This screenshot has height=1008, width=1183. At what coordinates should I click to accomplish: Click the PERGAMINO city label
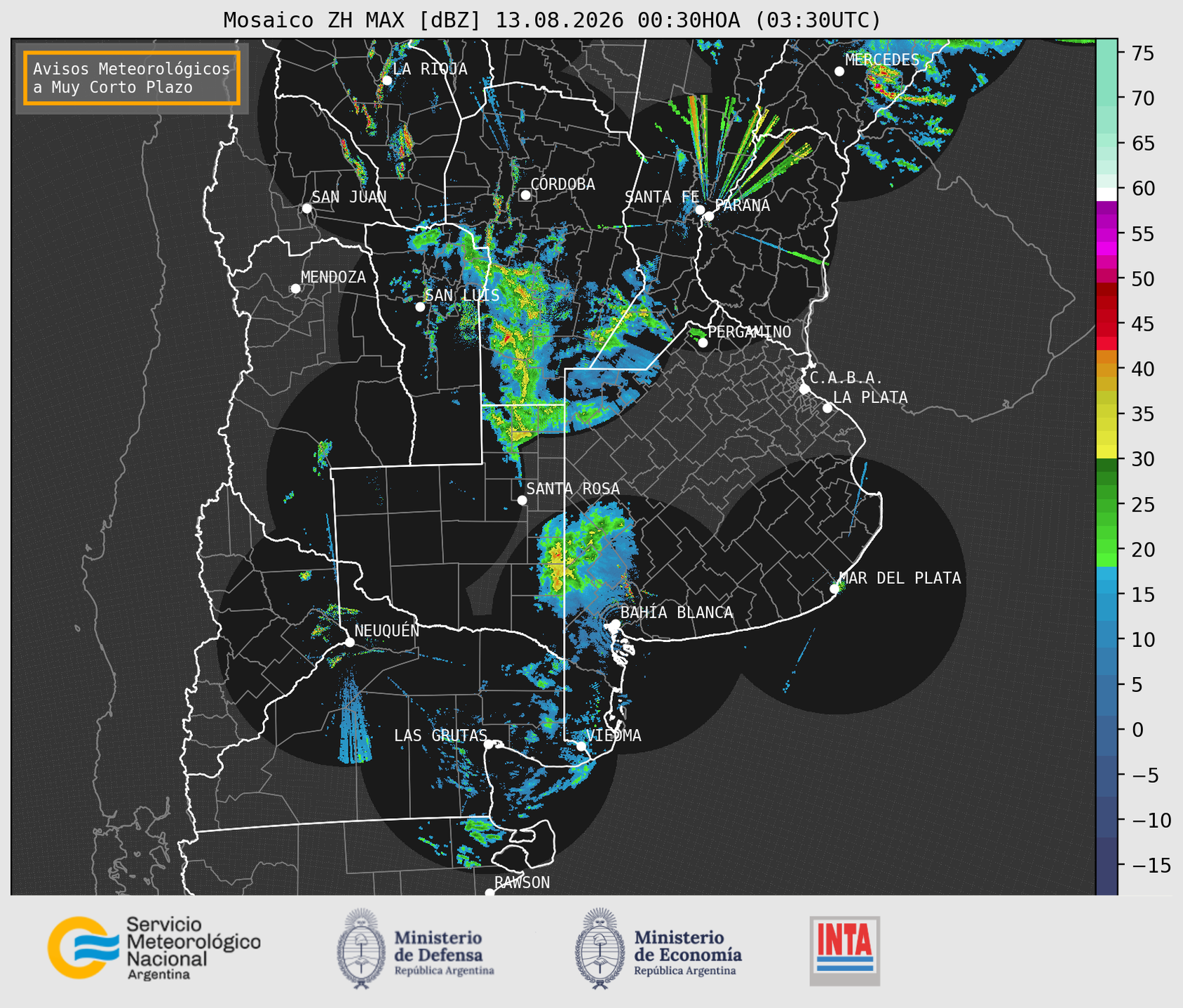(x=750, y=332)
